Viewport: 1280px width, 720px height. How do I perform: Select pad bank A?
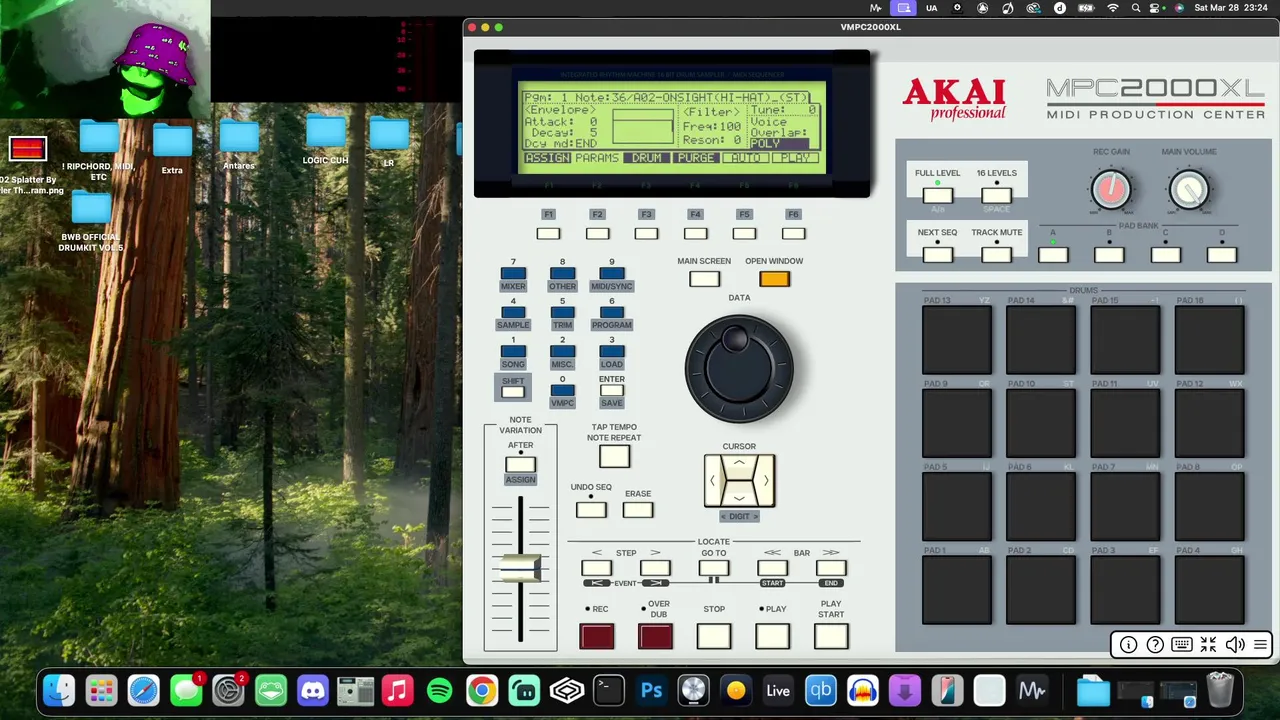1053,255
